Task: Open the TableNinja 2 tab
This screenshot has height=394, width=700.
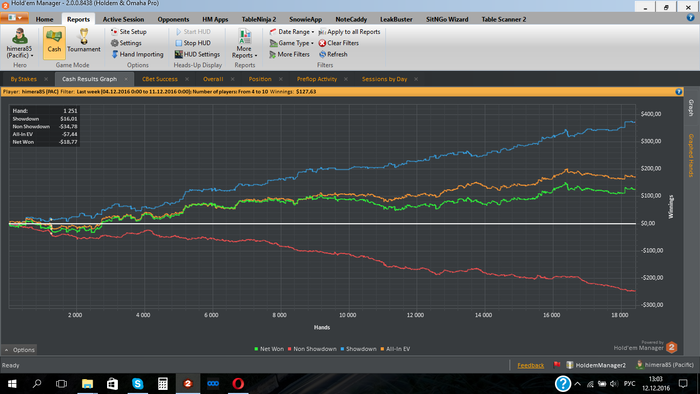Action: tap(259, 19)
